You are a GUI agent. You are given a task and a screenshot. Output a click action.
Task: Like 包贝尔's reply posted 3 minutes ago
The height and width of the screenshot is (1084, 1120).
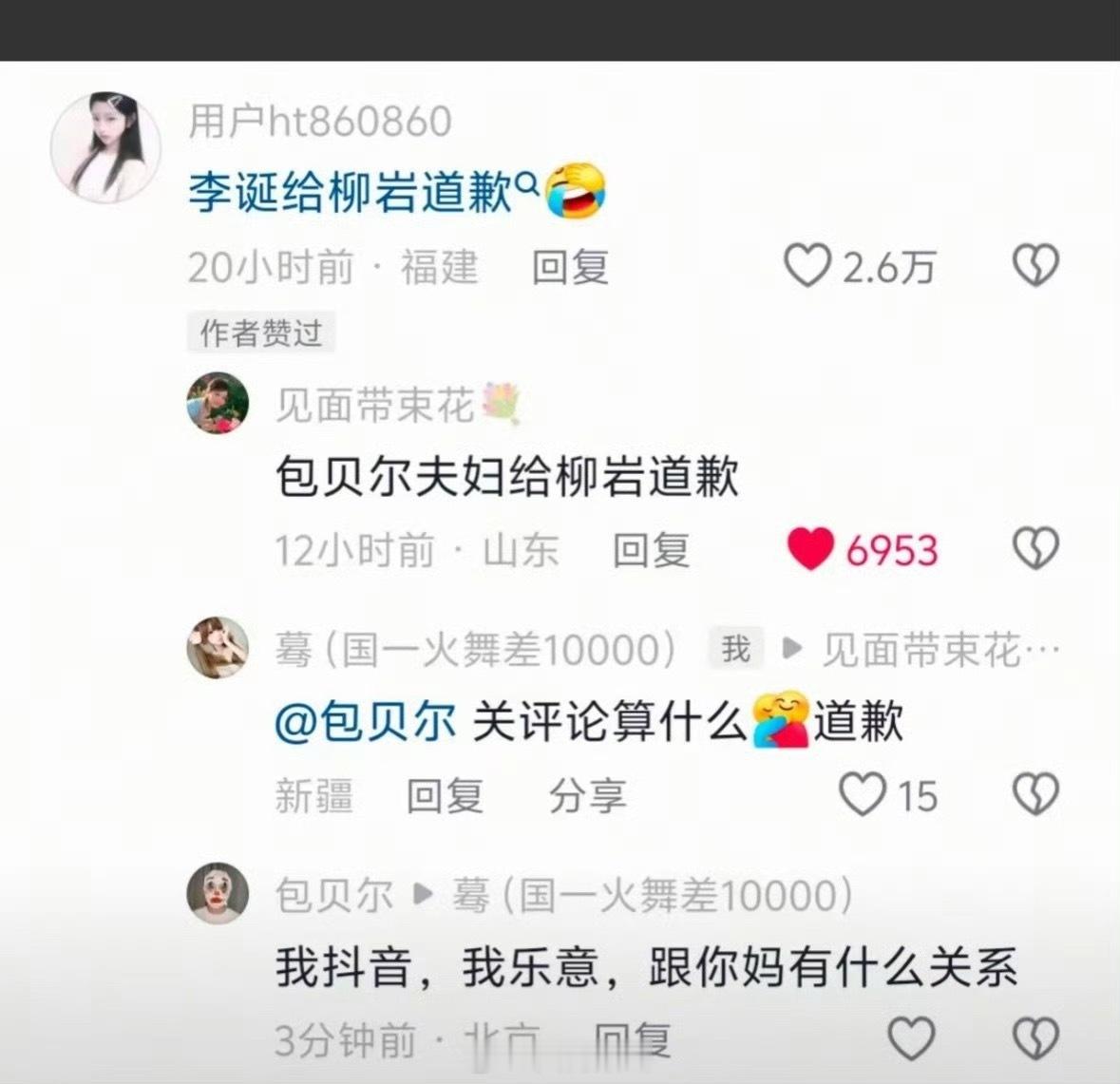click(911, 1038)
